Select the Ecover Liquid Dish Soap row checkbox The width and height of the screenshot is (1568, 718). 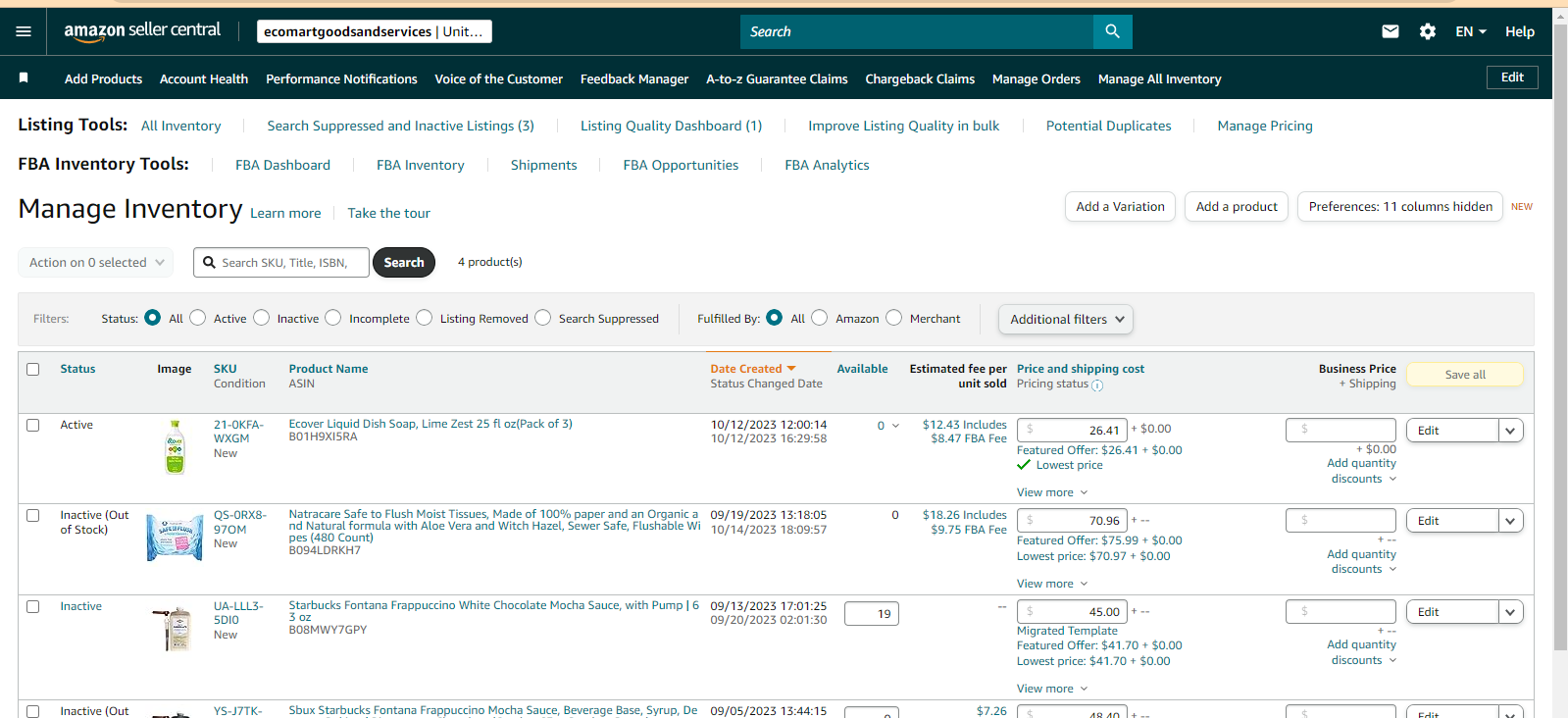(33, 426)
